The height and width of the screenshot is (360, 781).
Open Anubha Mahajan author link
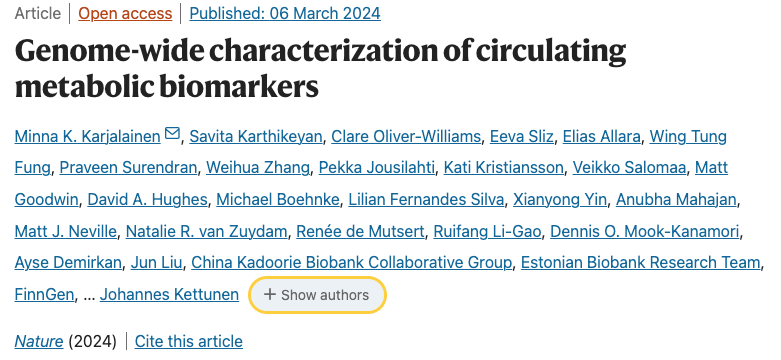[x=676, y=200]
